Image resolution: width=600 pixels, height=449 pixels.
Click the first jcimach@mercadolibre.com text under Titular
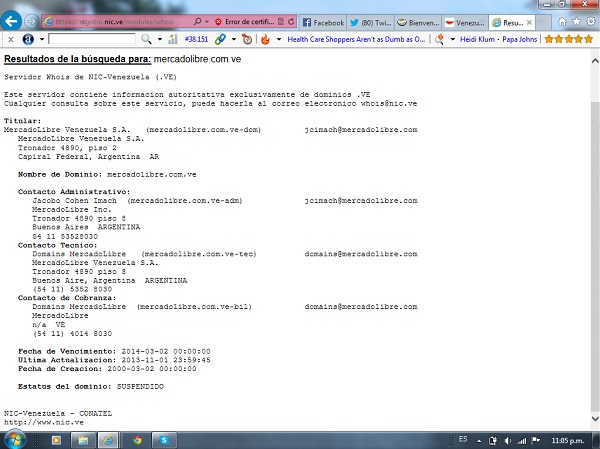[361, 130]
